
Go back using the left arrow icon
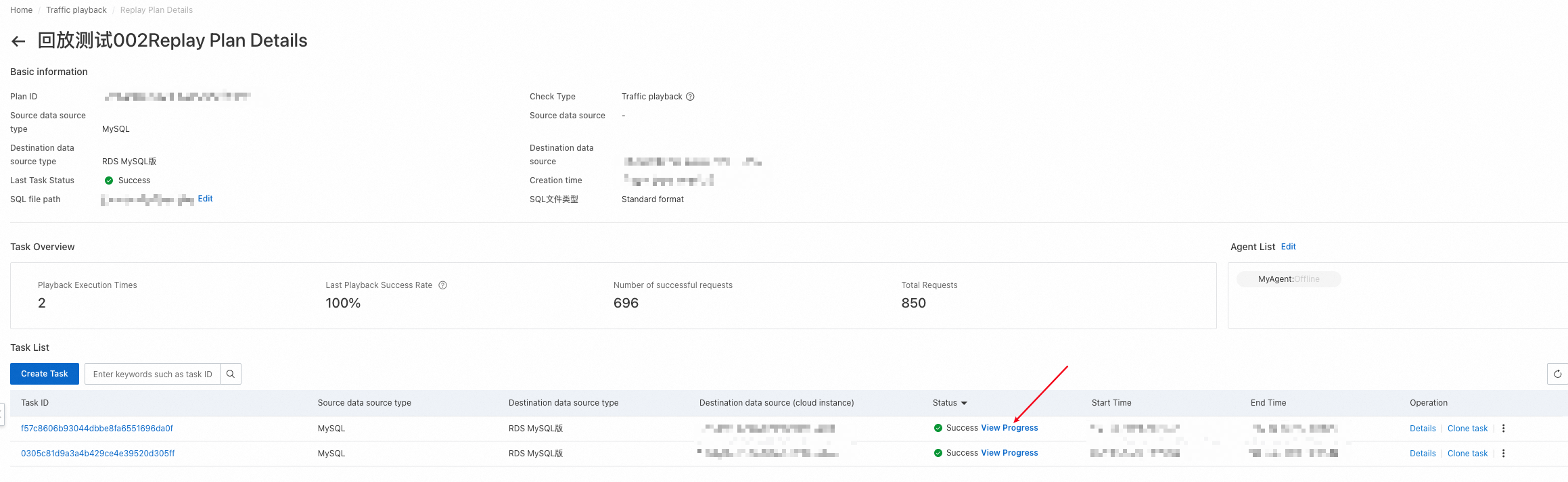coord(18,41)
